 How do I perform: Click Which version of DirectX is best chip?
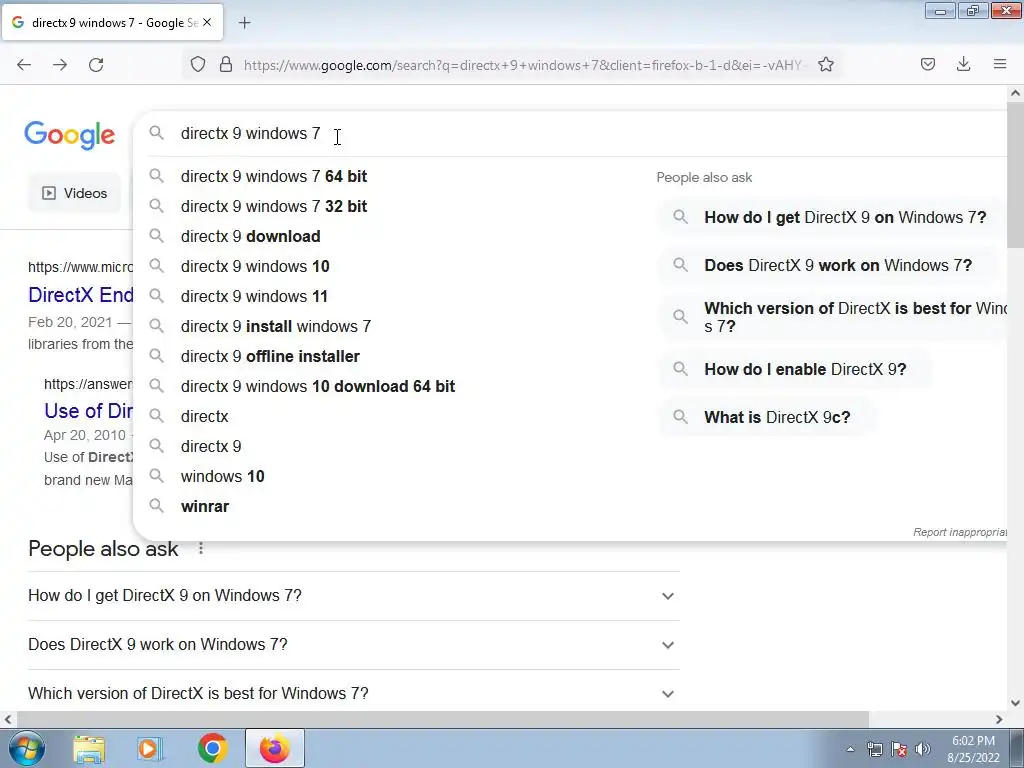click(x=833, y=317)
